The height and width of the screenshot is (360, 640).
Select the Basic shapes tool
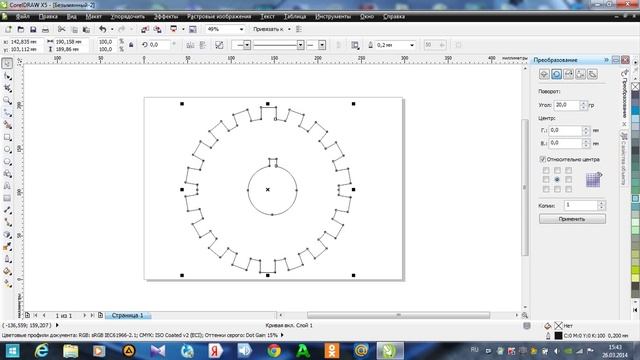(x=7, y=174)
